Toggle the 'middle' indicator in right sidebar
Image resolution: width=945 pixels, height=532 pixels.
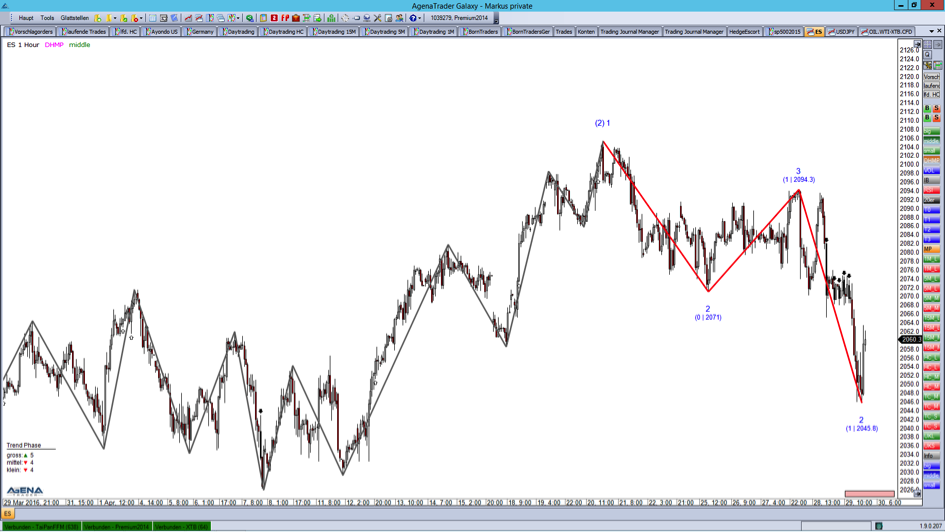(932, 140)
